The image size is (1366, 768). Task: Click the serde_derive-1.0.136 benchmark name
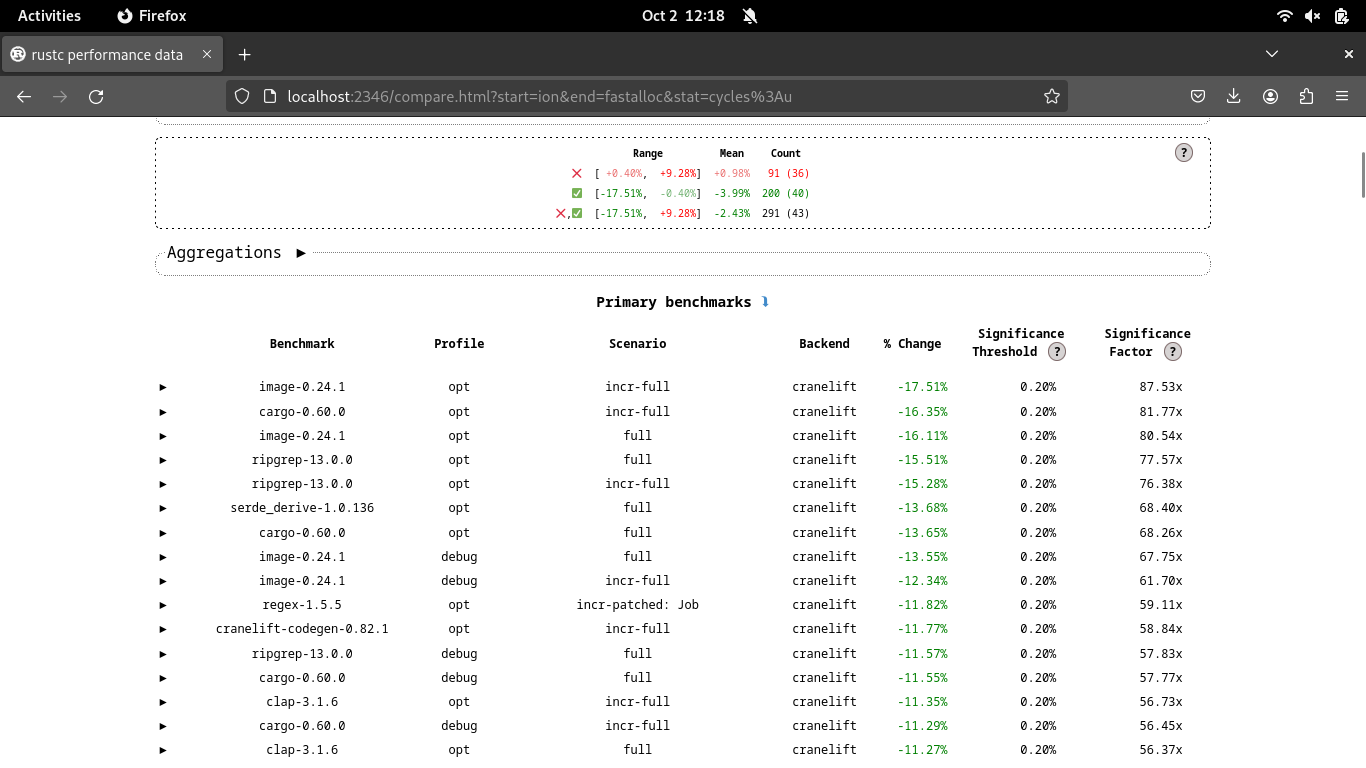[302, 508]
